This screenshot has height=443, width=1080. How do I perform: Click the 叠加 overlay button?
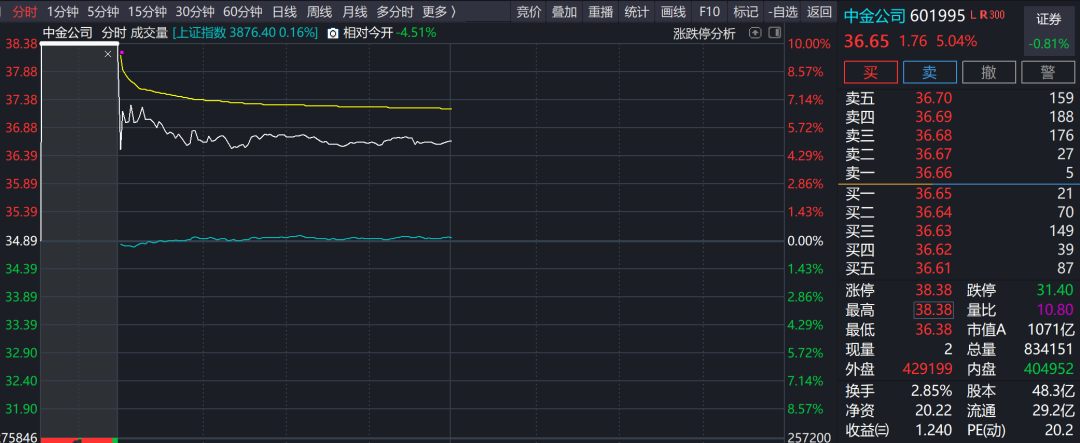point(565,12)
